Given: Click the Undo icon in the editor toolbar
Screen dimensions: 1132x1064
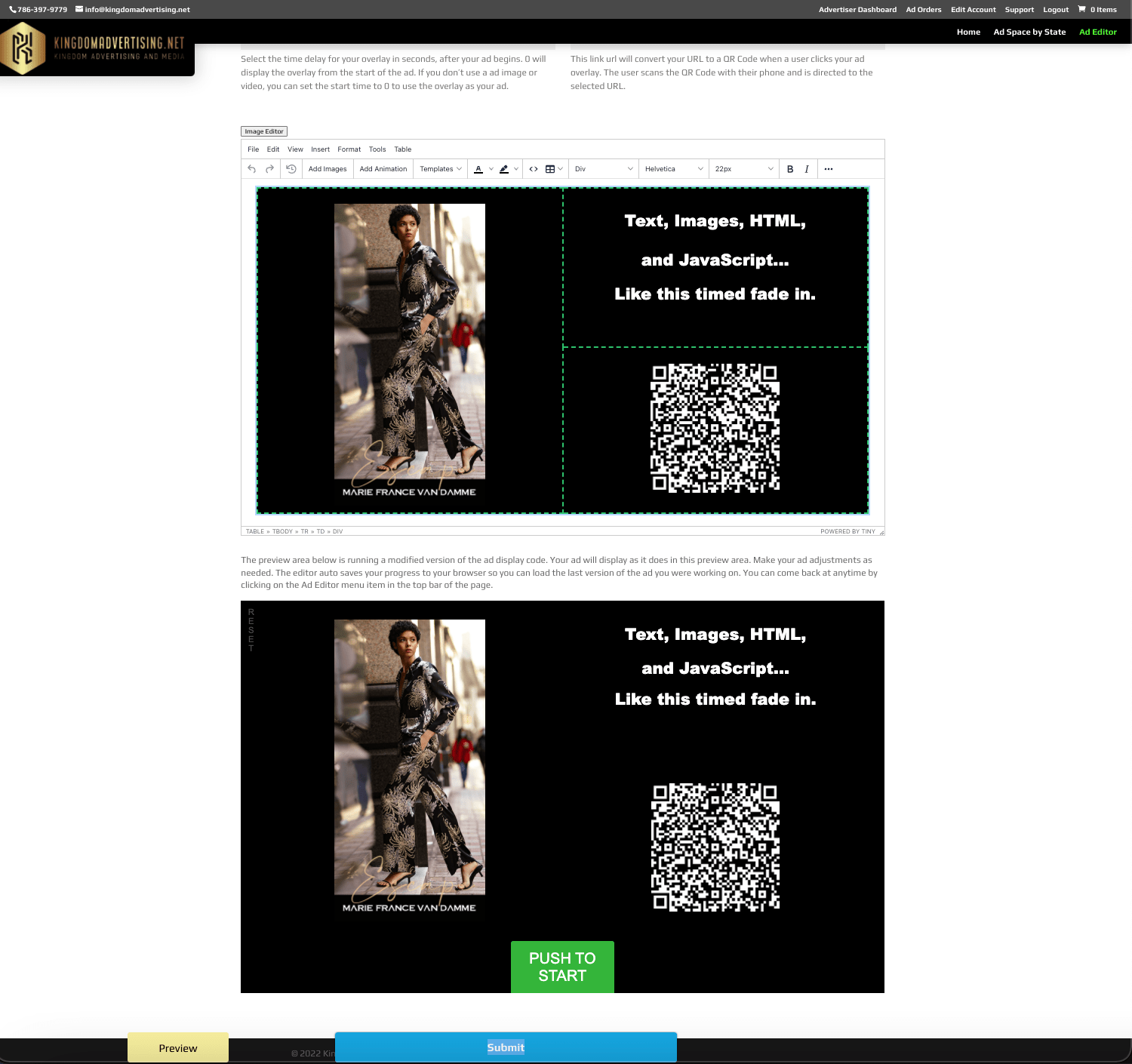Looking at the screenshot, I should point(253,169).
